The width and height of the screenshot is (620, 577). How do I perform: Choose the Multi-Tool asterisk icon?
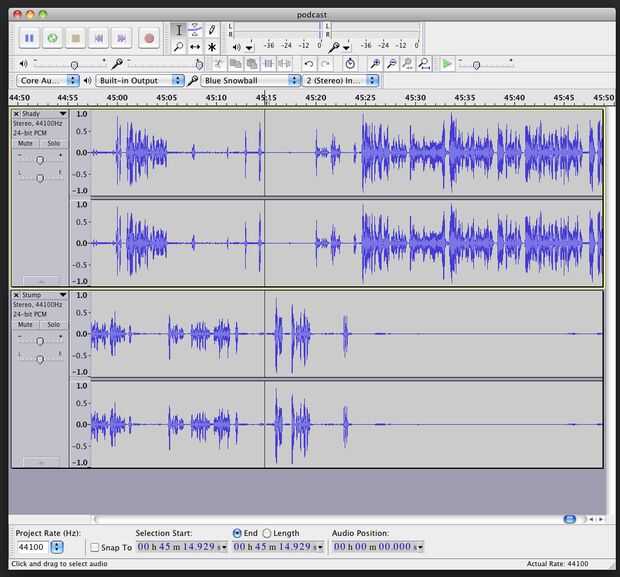(212, 47)
